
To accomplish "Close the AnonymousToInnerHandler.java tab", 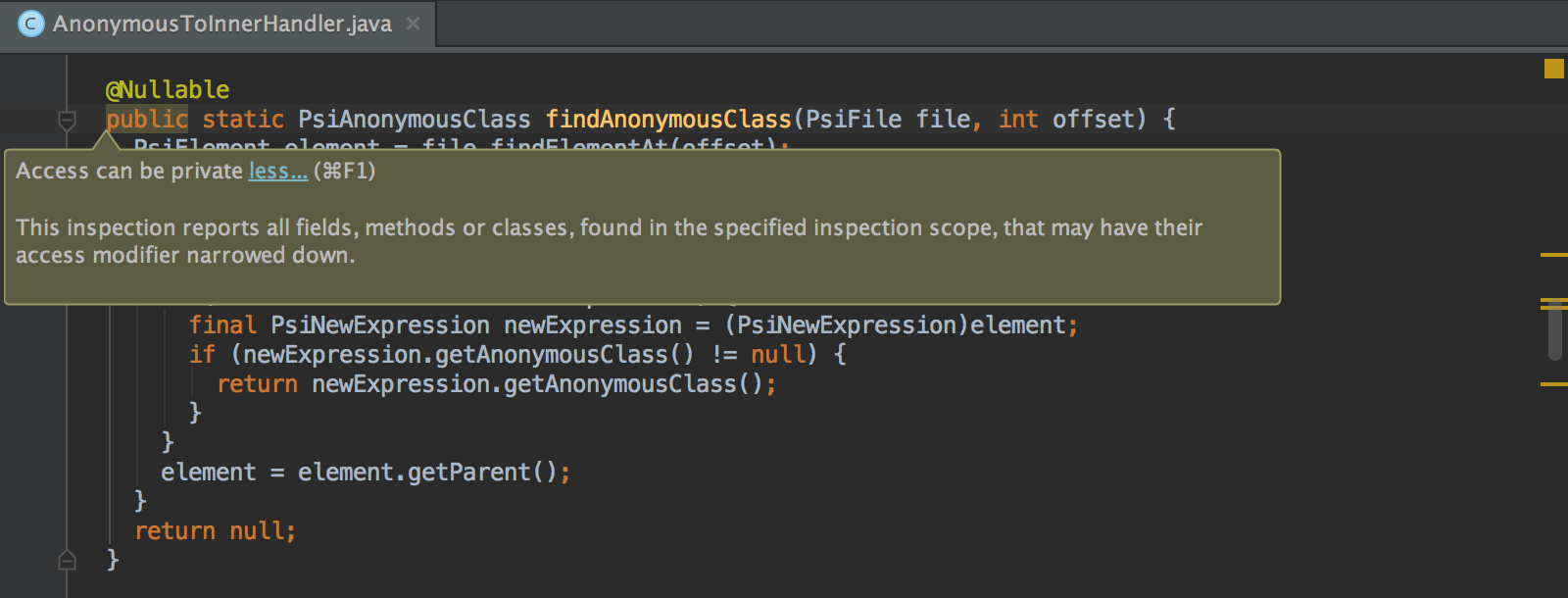I will (414, 24).
